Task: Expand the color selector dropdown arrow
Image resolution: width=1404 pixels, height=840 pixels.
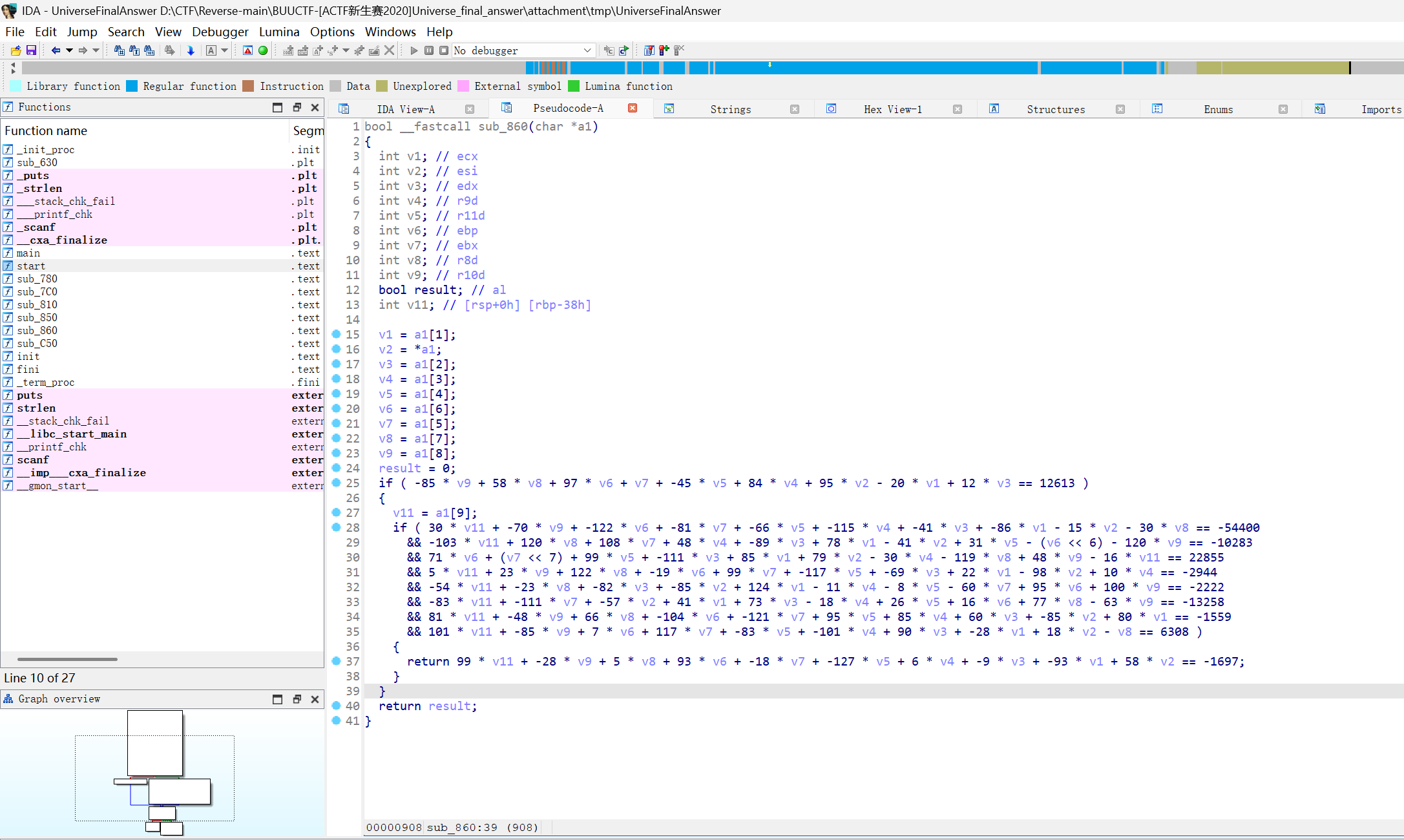Action: coord(225,50)
